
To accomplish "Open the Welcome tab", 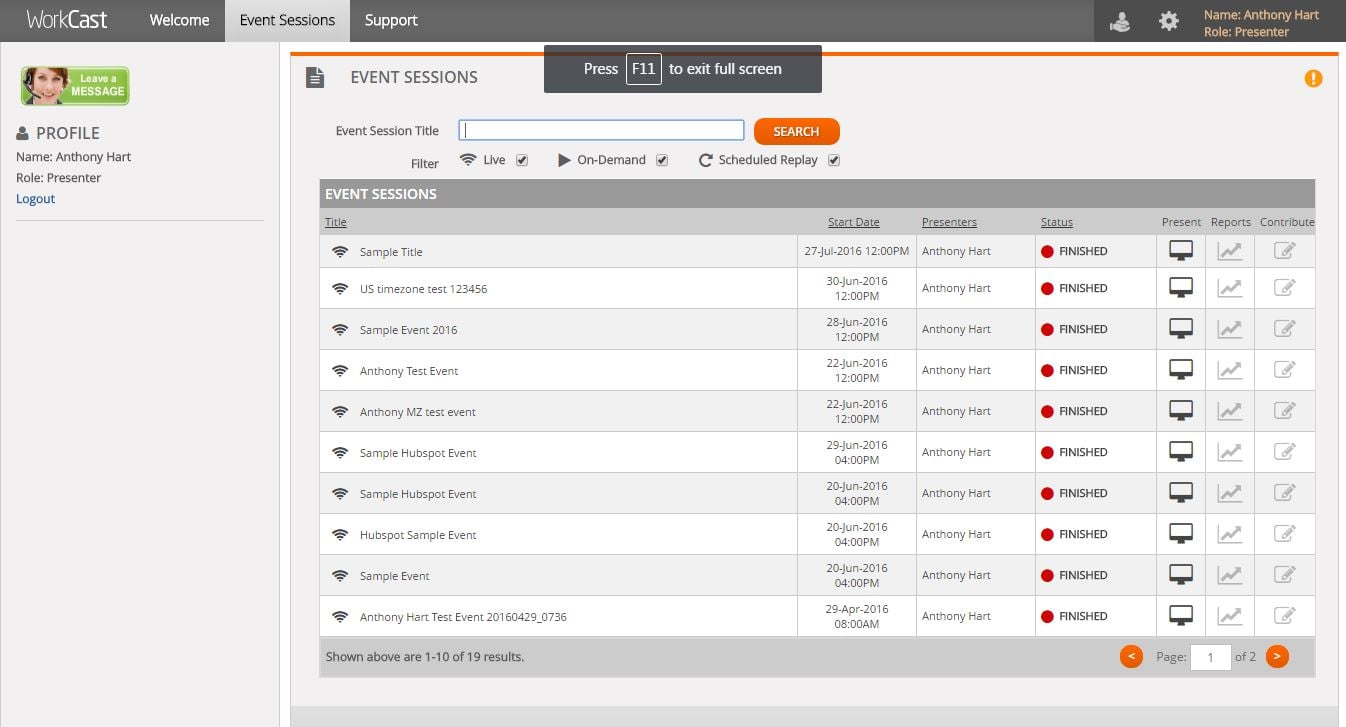I will coord(179,20).
